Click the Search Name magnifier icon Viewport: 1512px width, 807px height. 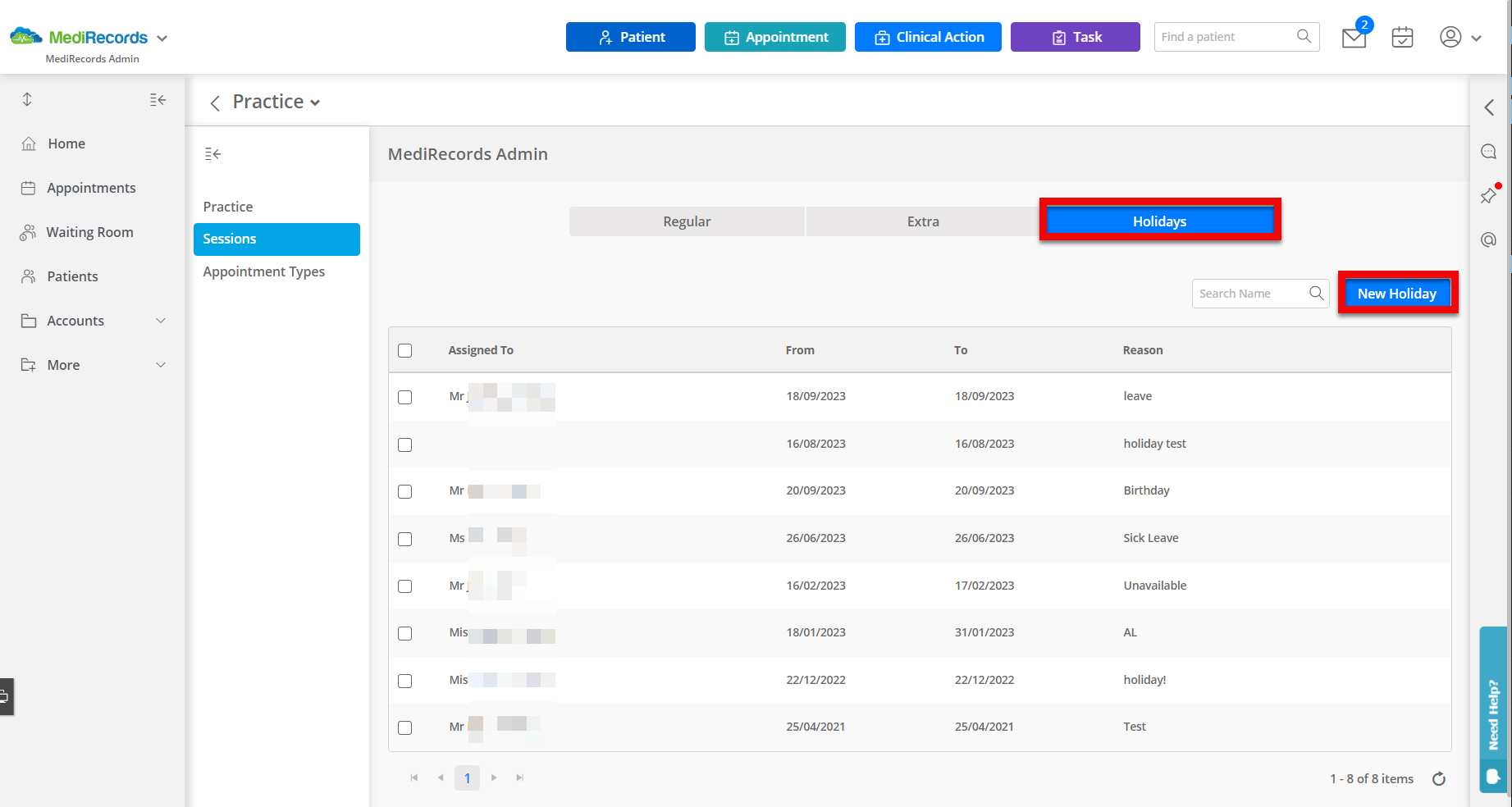1317,293
